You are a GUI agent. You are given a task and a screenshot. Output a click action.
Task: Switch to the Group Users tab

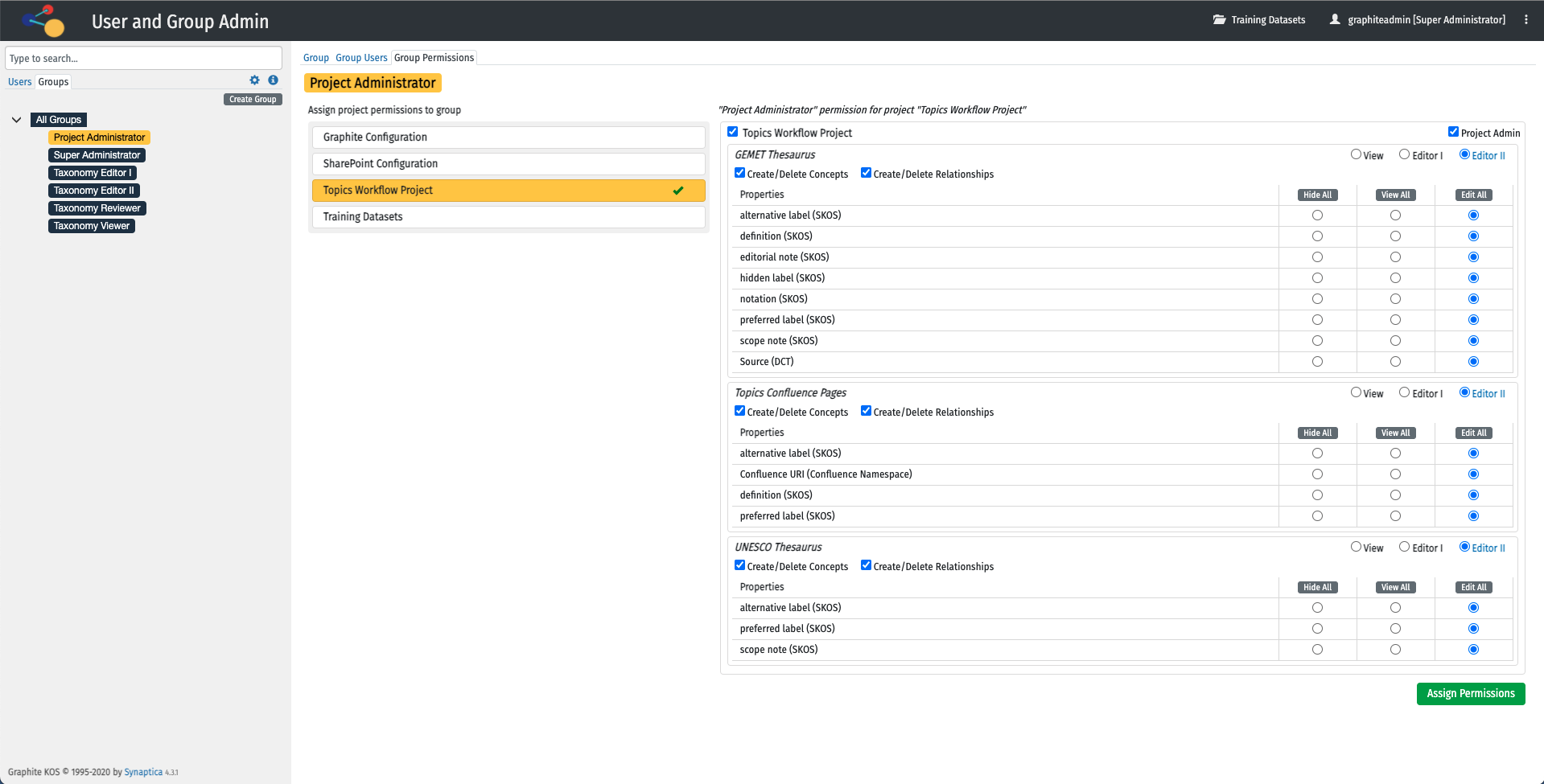click(361, 58)
